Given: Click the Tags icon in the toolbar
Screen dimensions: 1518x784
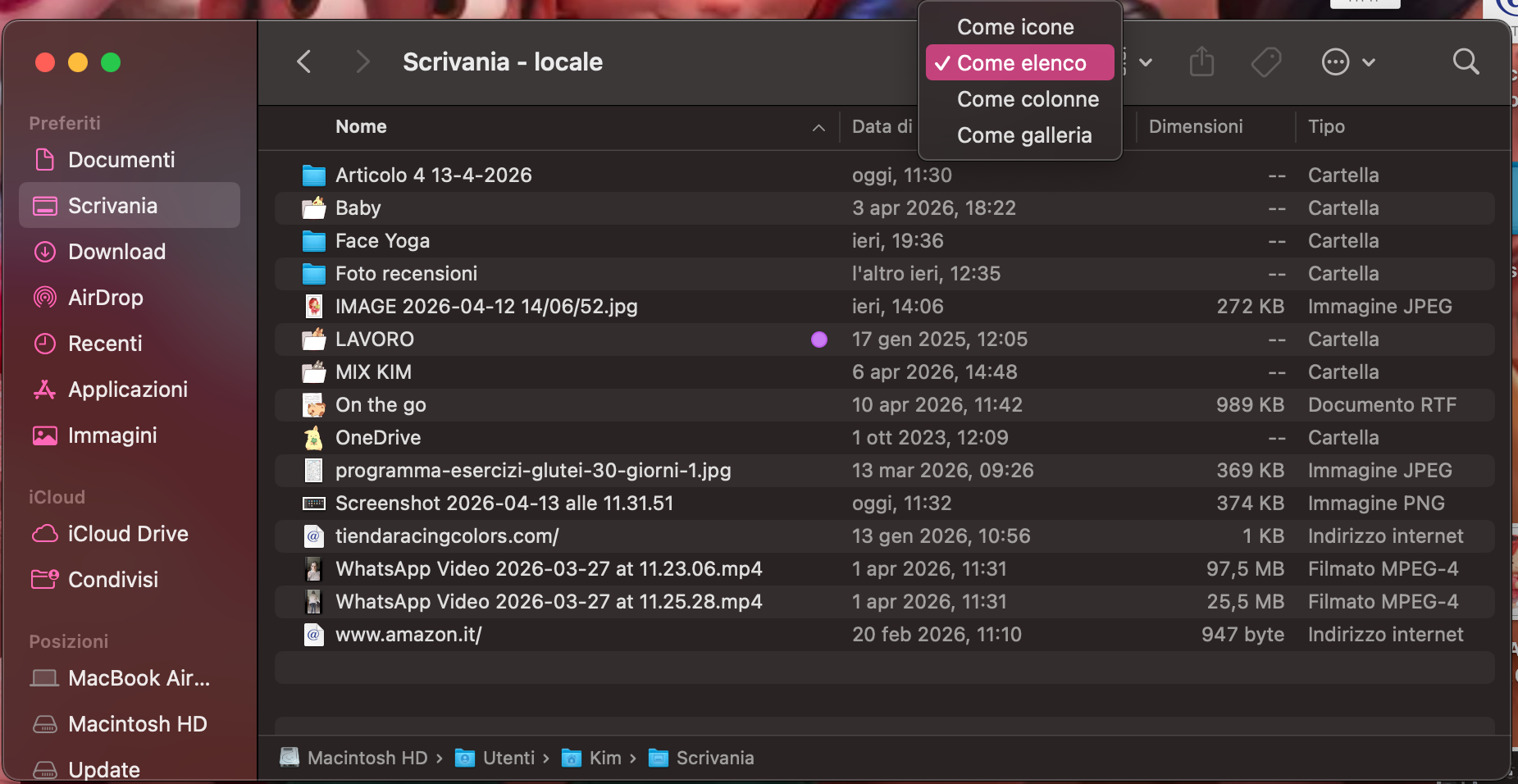Looking at the screenshot, I should [x=1265, y=62].
